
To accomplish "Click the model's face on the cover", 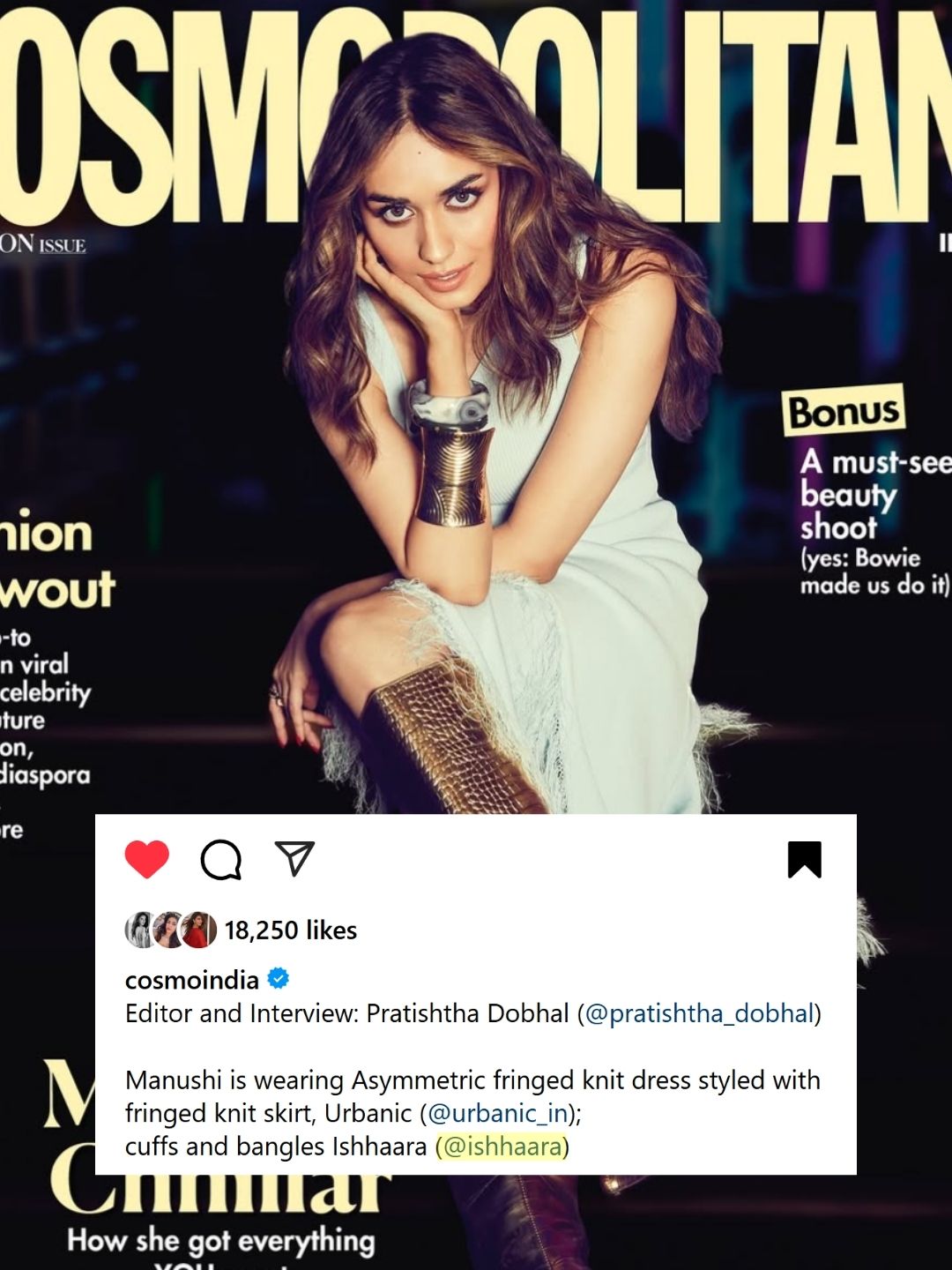I will (x=434, y=225).
